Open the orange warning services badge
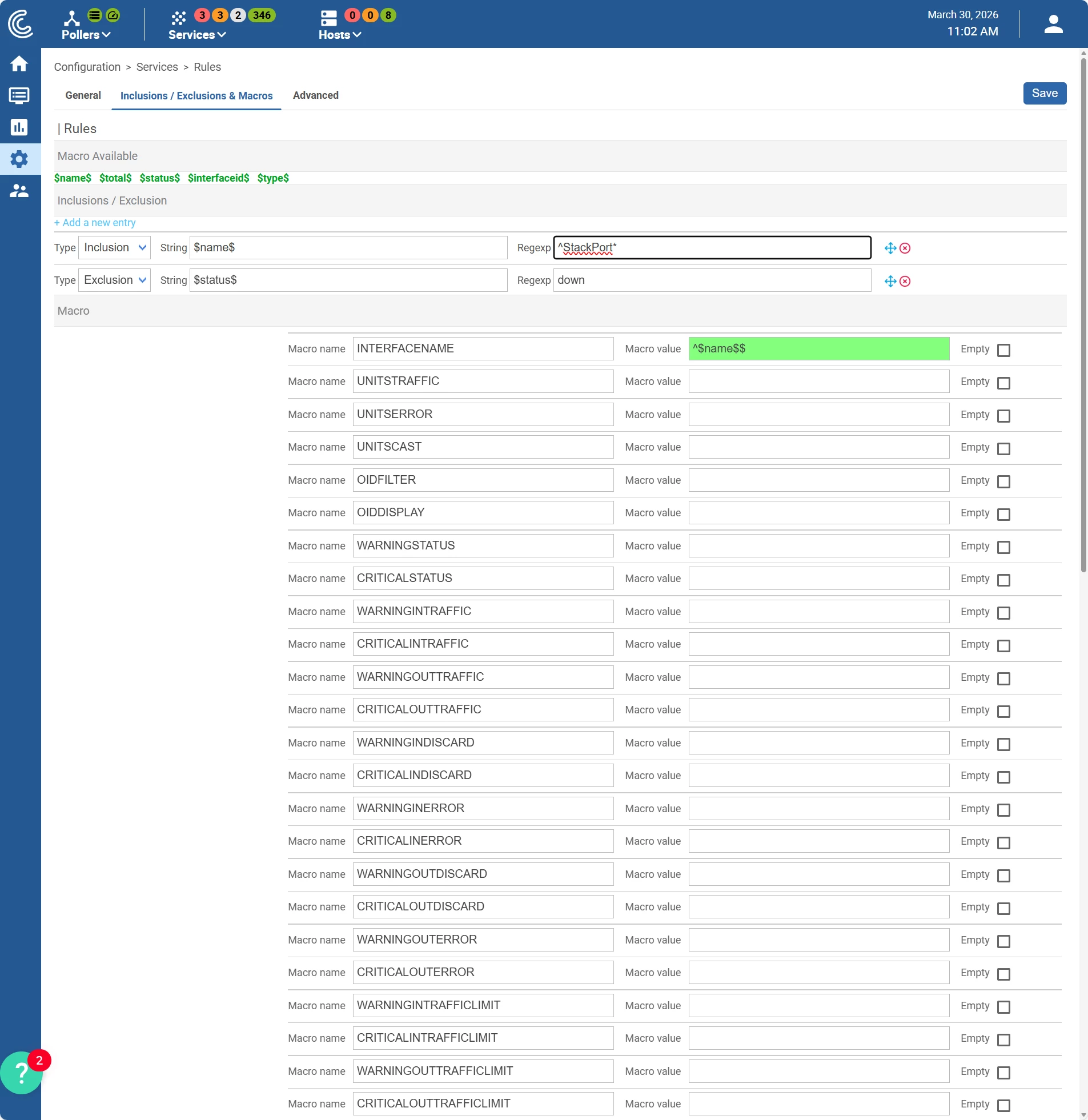Image resolution: width=1088 pixels, height=1120 pixels. point(220,15)
